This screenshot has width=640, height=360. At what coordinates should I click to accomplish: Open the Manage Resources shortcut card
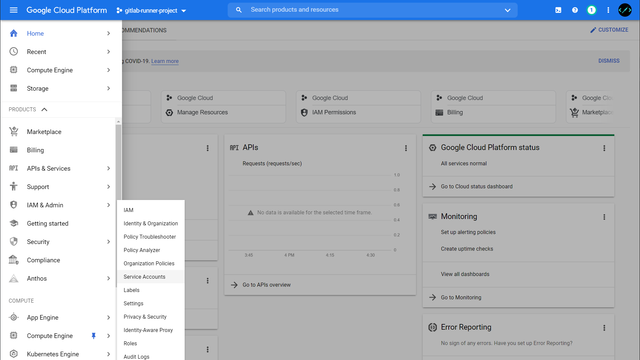223,107
